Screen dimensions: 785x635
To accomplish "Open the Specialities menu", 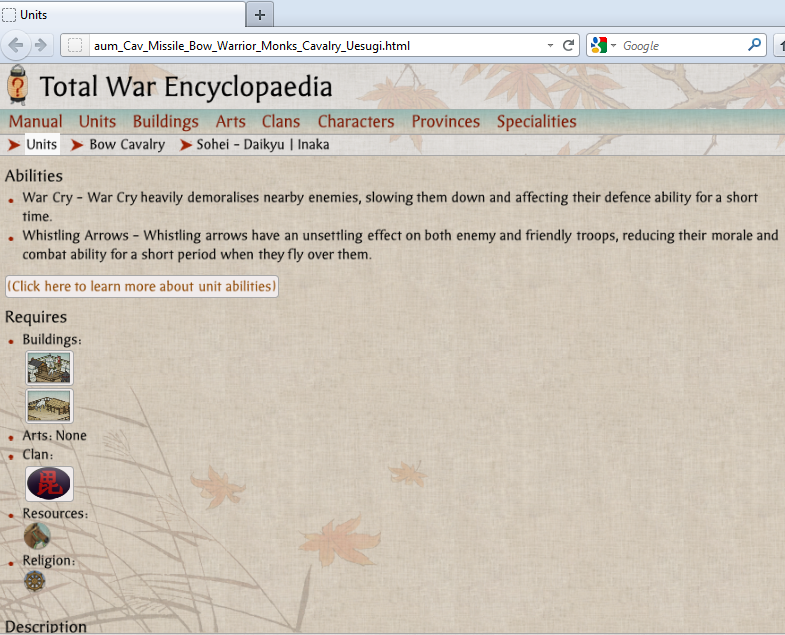I will tap(536, 122).
